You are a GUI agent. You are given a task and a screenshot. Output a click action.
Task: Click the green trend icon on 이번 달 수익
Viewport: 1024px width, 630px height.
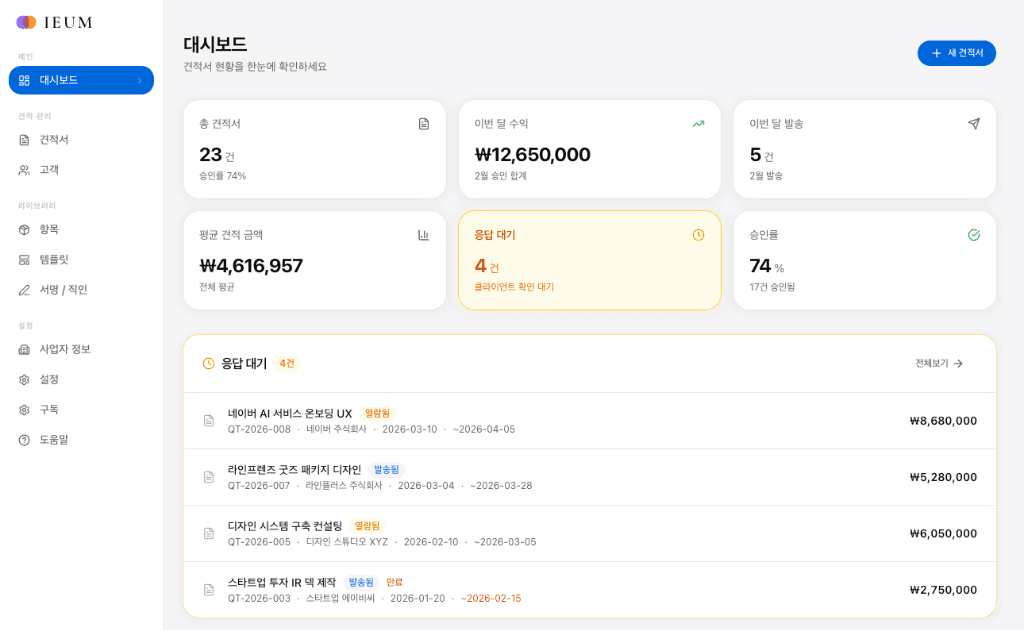click(699, 123)
